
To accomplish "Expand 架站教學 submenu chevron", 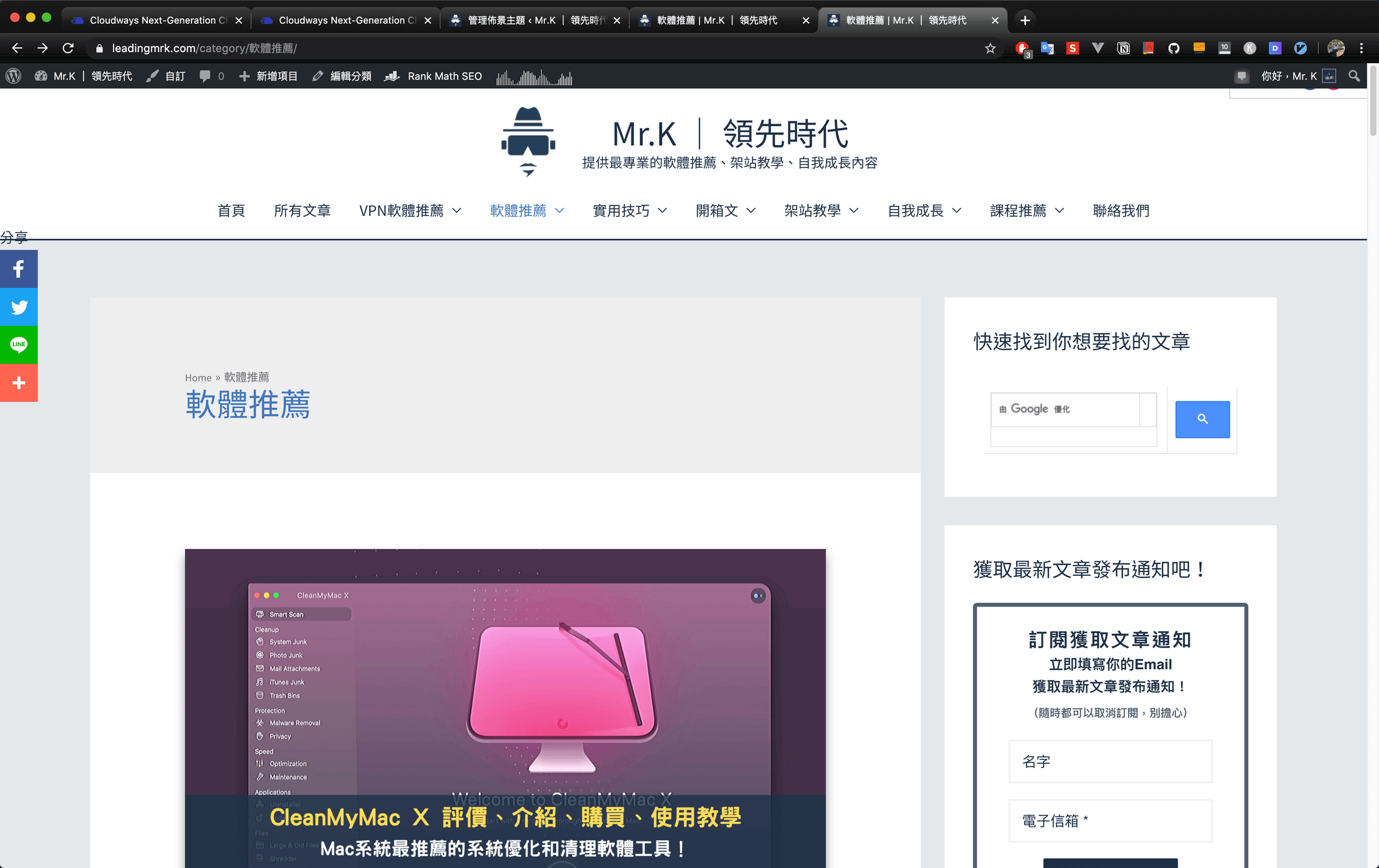I will (854, 211).
